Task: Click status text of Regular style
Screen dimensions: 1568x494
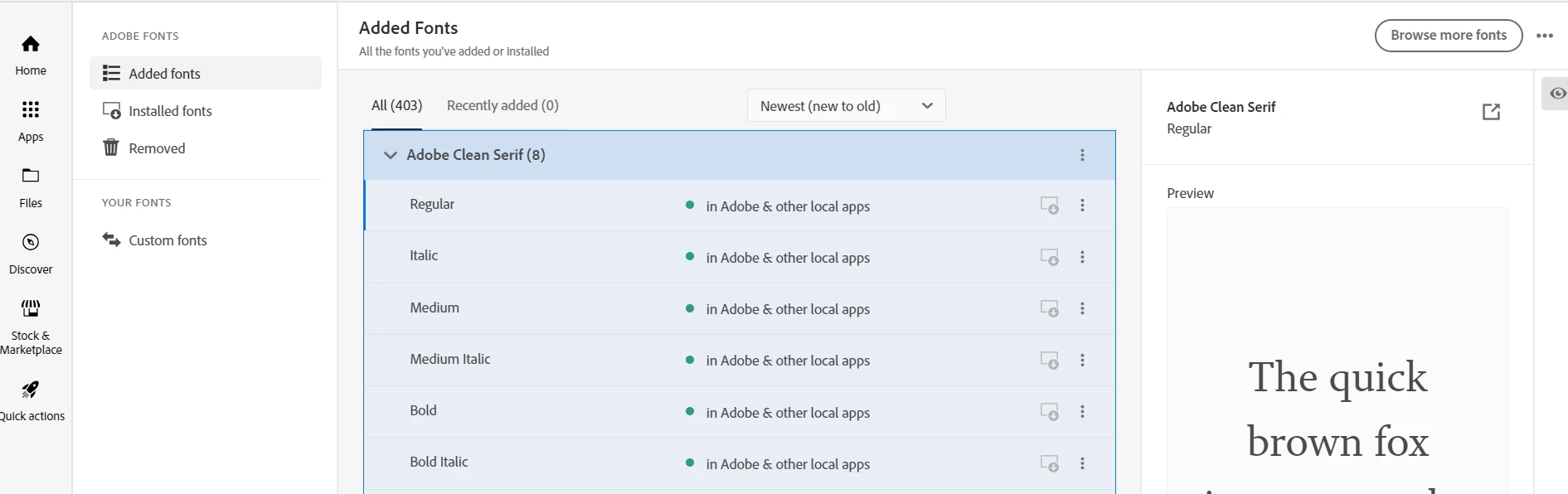Action: click(x=788, y=206)
